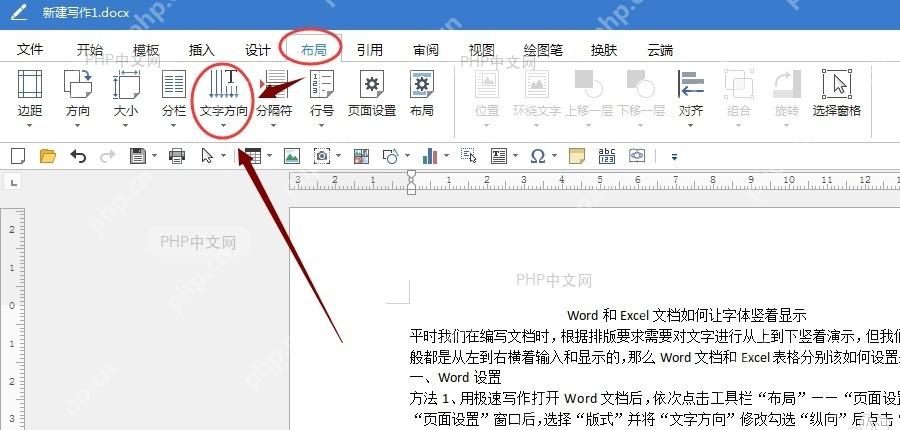Open the 文件 menu
This screenshot has width=900, height=430.
(x=30, y=50)
